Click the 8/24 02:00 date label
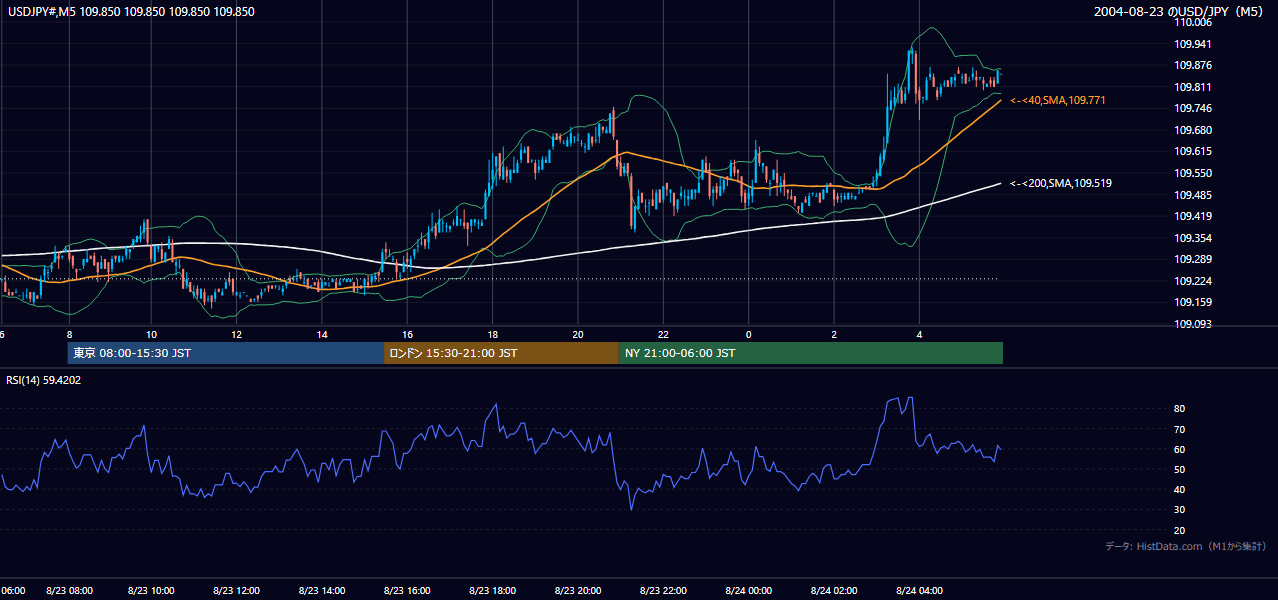Screen dimensions: 1278x600 [x=833, y=590]
